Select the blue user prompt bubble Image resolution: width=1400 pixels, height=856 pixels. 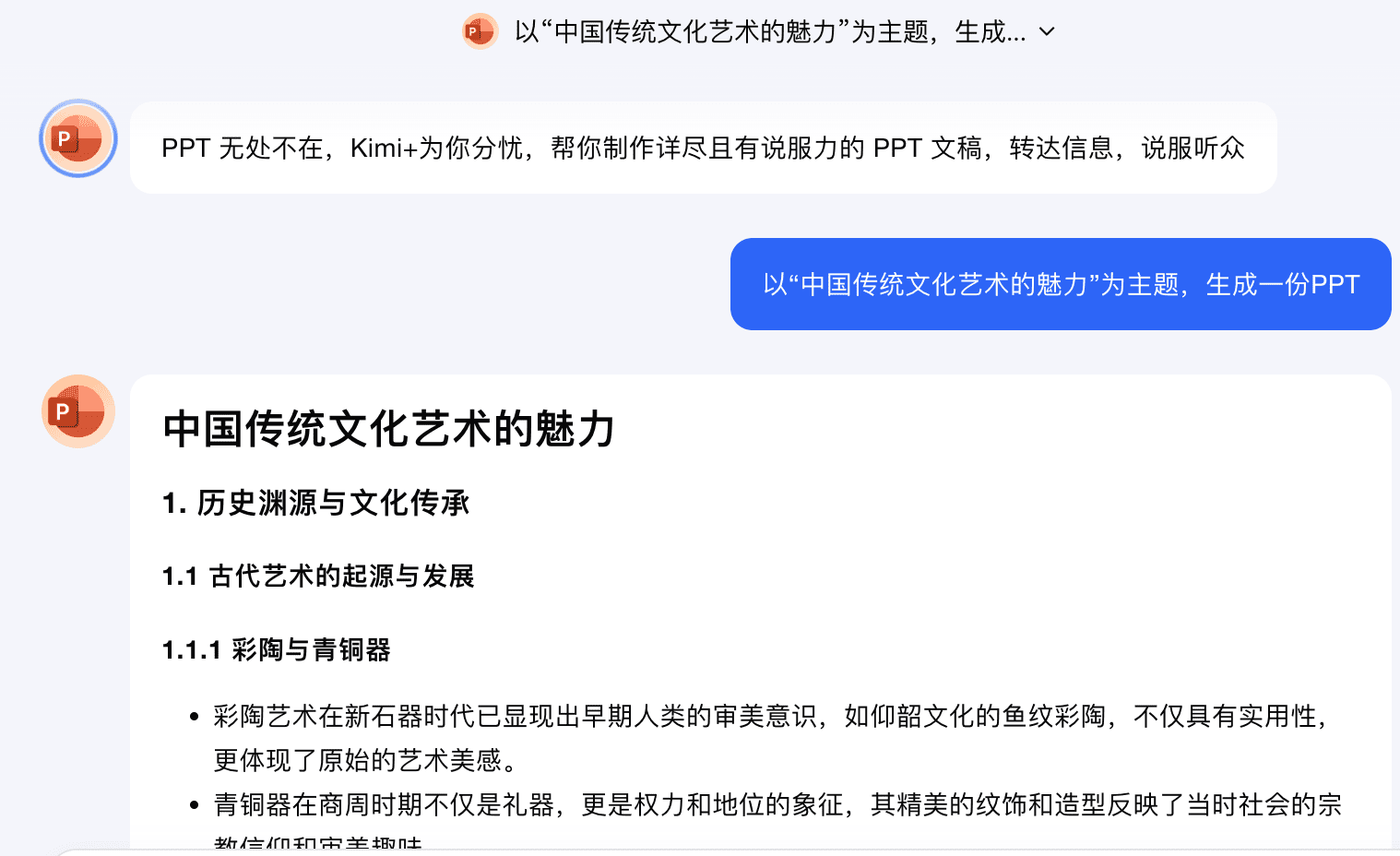tap(1061, 284)
